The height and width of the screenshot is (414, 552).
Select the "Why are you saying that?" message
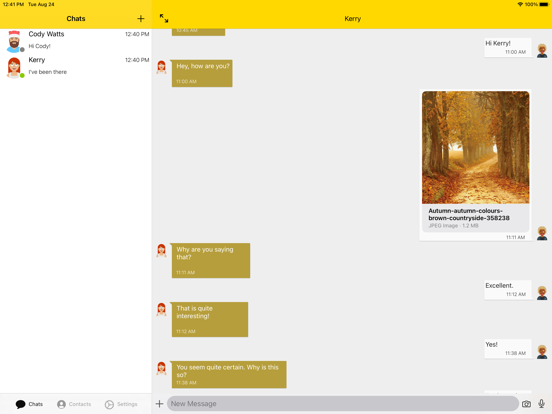coord(211,261)
